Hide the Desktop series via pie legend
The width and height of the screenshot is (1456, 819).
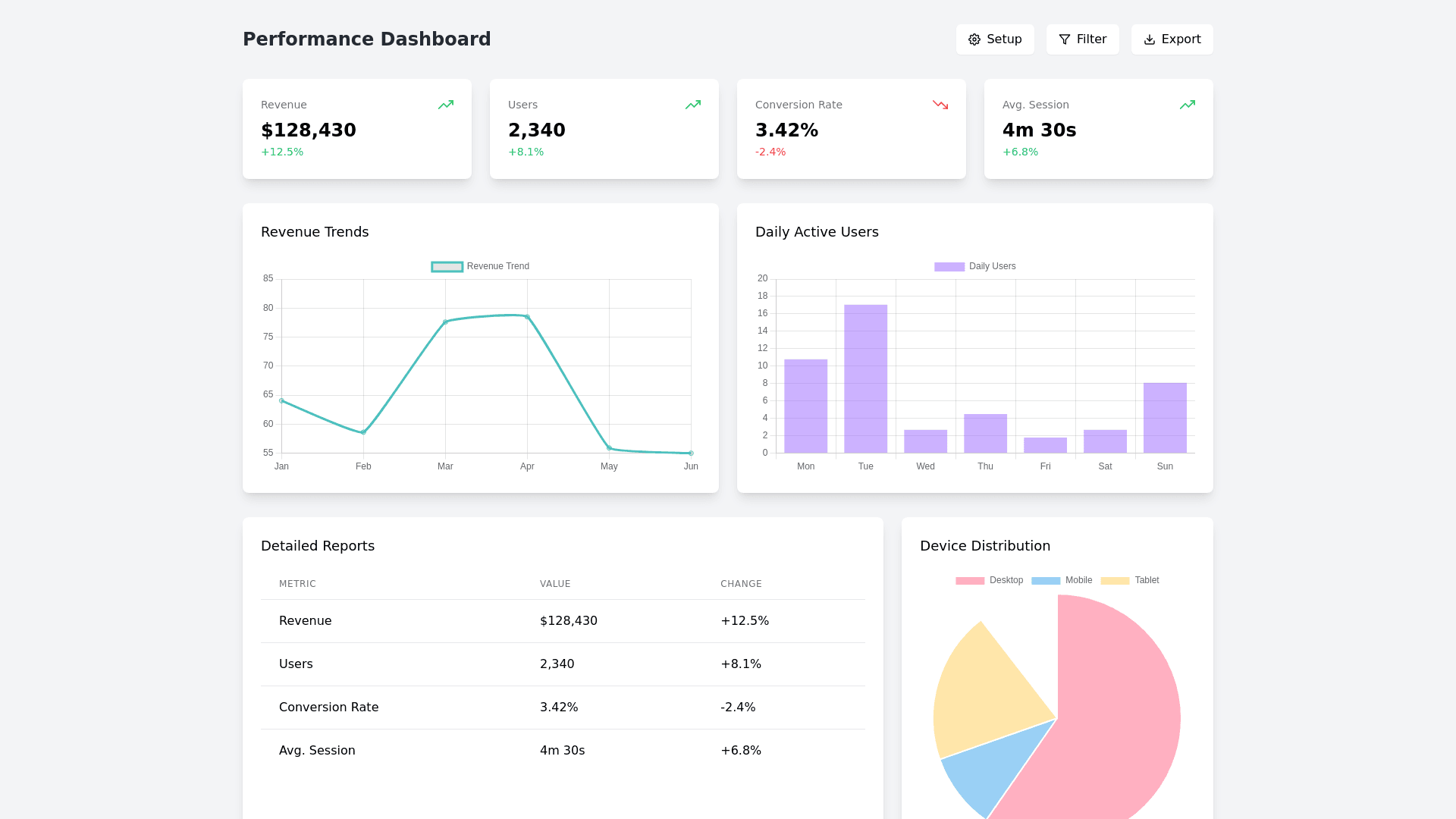coord(990,580)
